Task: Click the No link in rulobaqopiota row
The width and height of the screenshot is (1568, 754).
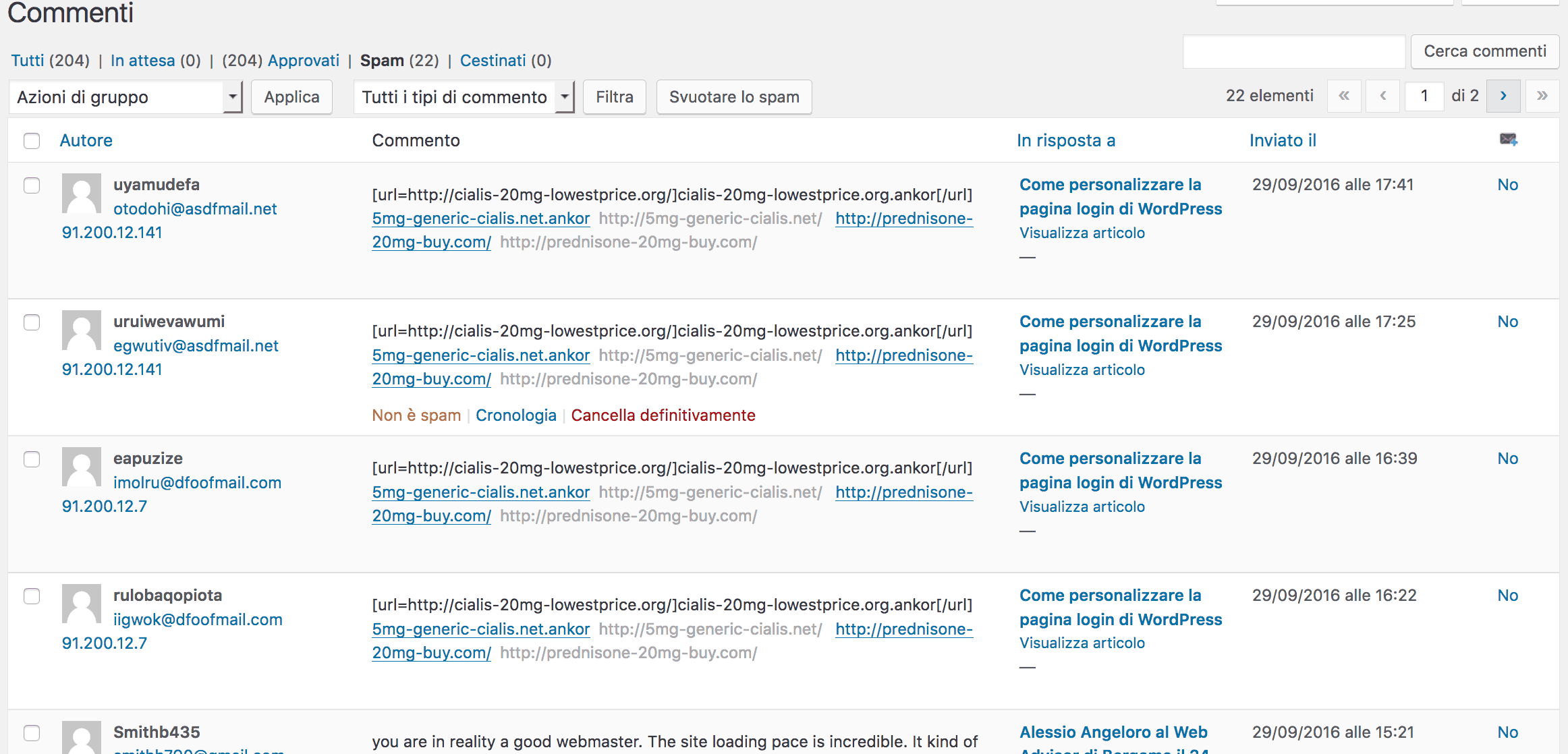Action: pyautogui.click(x=1507, y=596)
